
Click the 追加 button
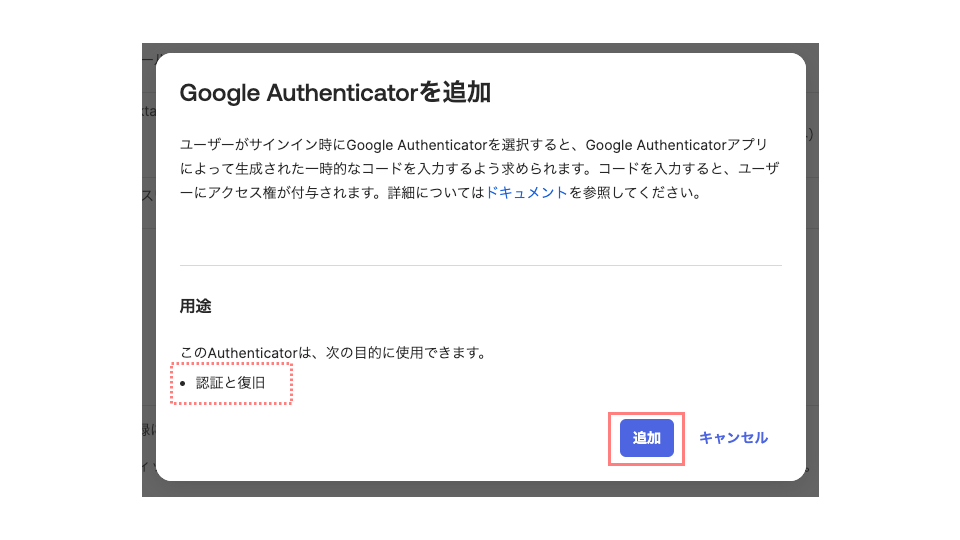point(646,438)
